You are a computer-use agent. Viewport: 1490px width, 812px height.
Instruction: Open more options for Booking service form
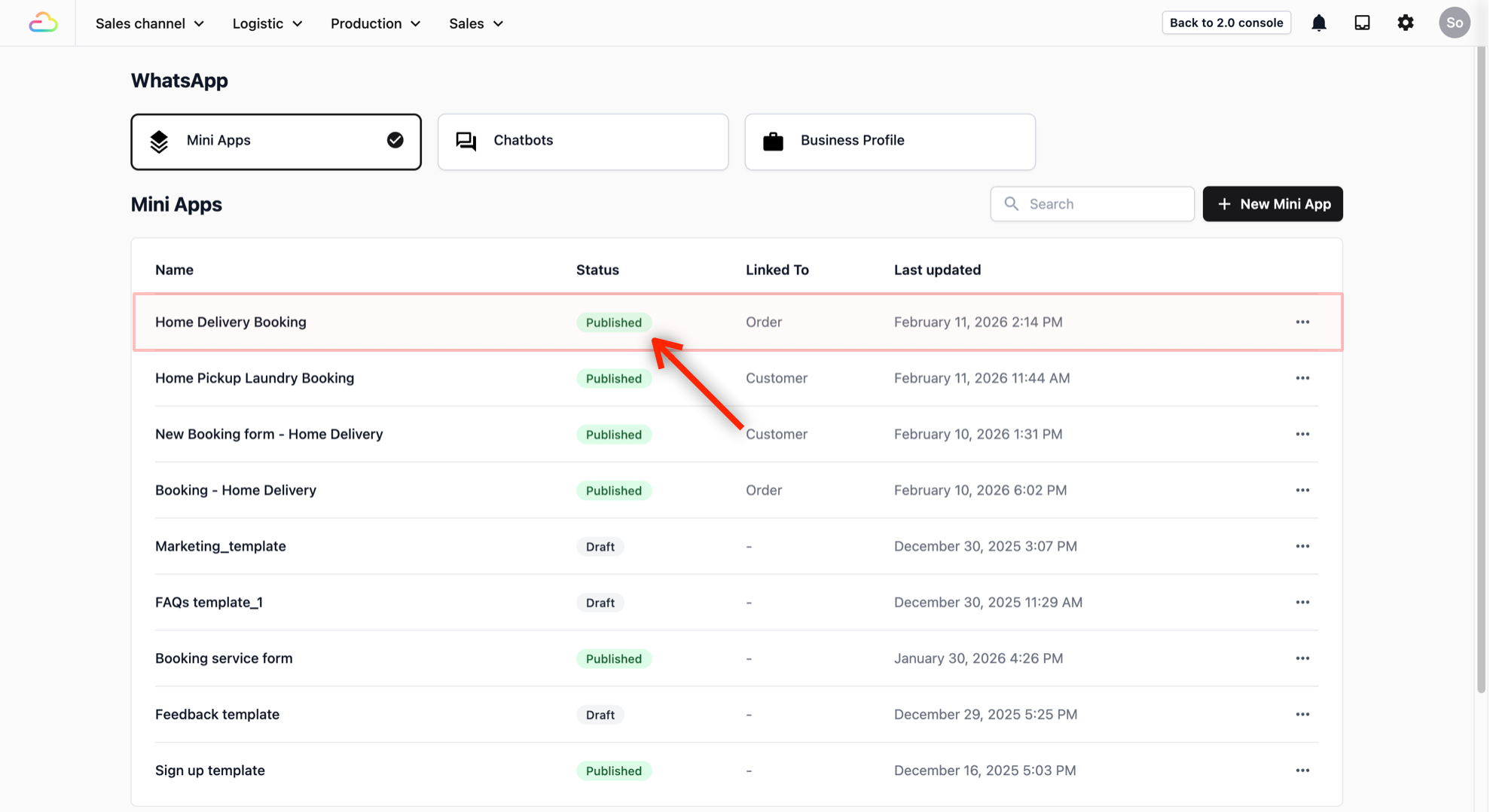coord(1302,658)
